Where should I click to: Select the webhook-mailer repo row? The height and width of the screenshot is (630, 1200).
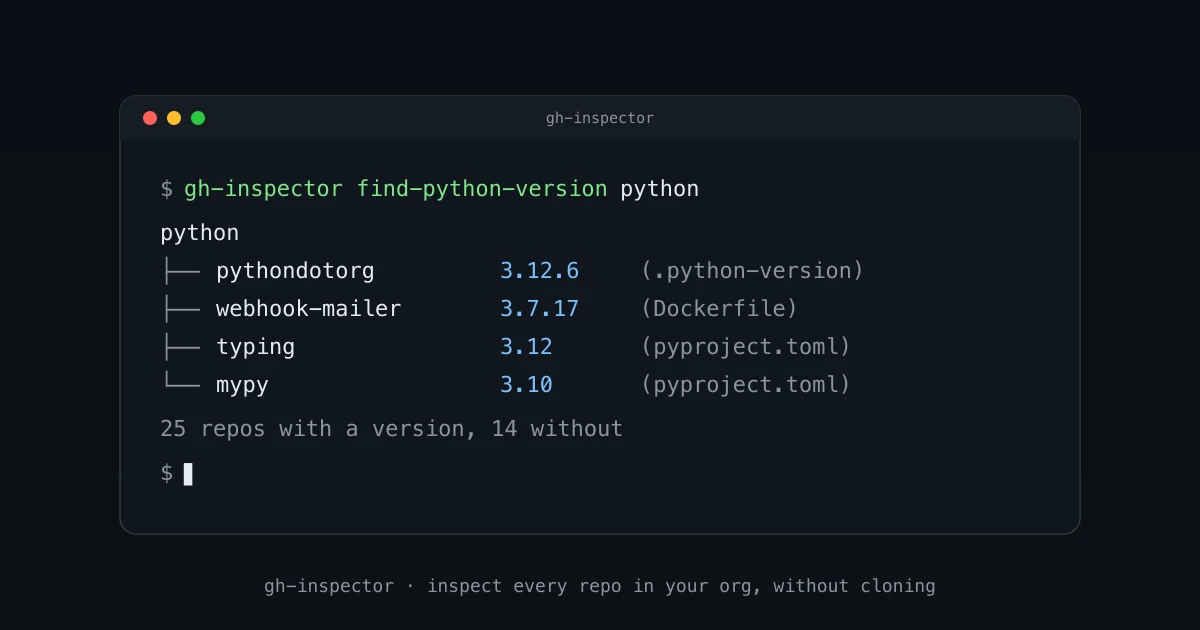pyautogui.click(x=480, y=309)
